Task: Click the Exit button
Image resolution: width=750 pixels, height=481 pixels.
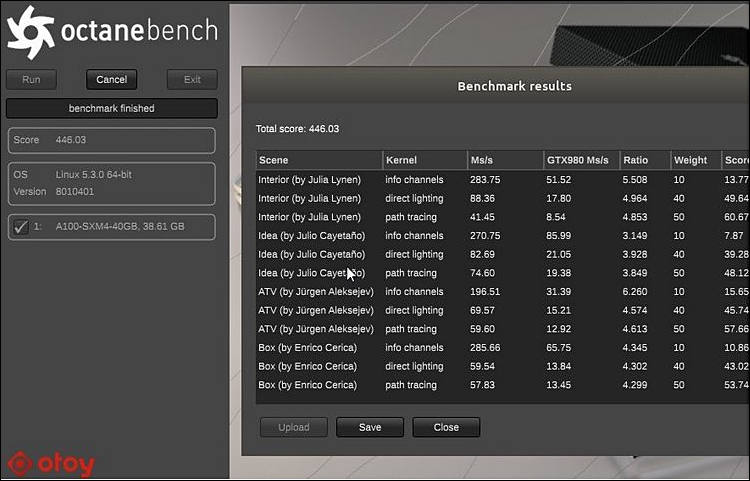Action: 192,79
